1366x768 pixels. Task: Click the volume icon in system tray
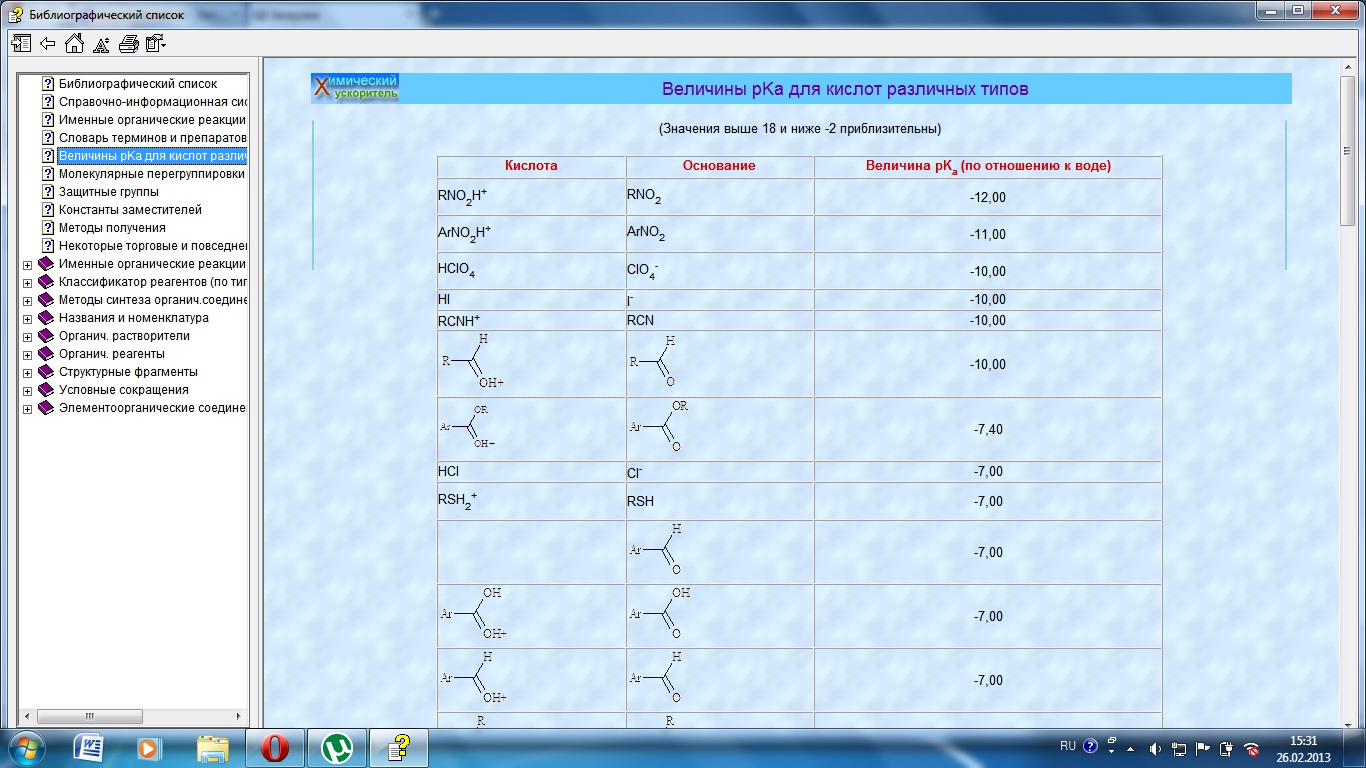coord(1156,747)
